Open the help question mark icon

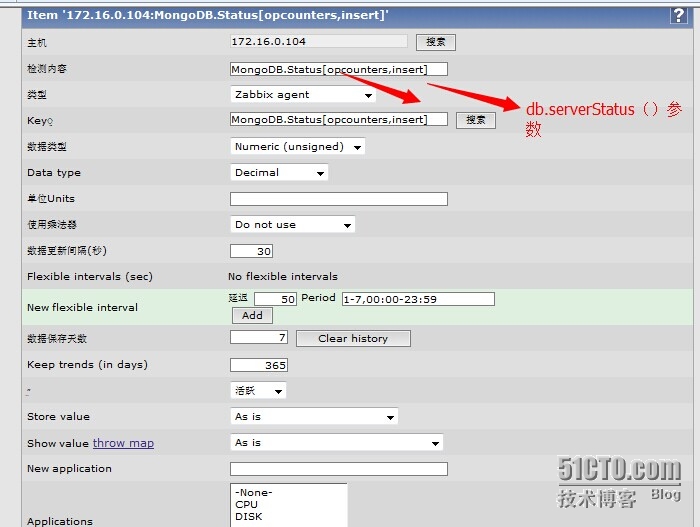point(679,15)
